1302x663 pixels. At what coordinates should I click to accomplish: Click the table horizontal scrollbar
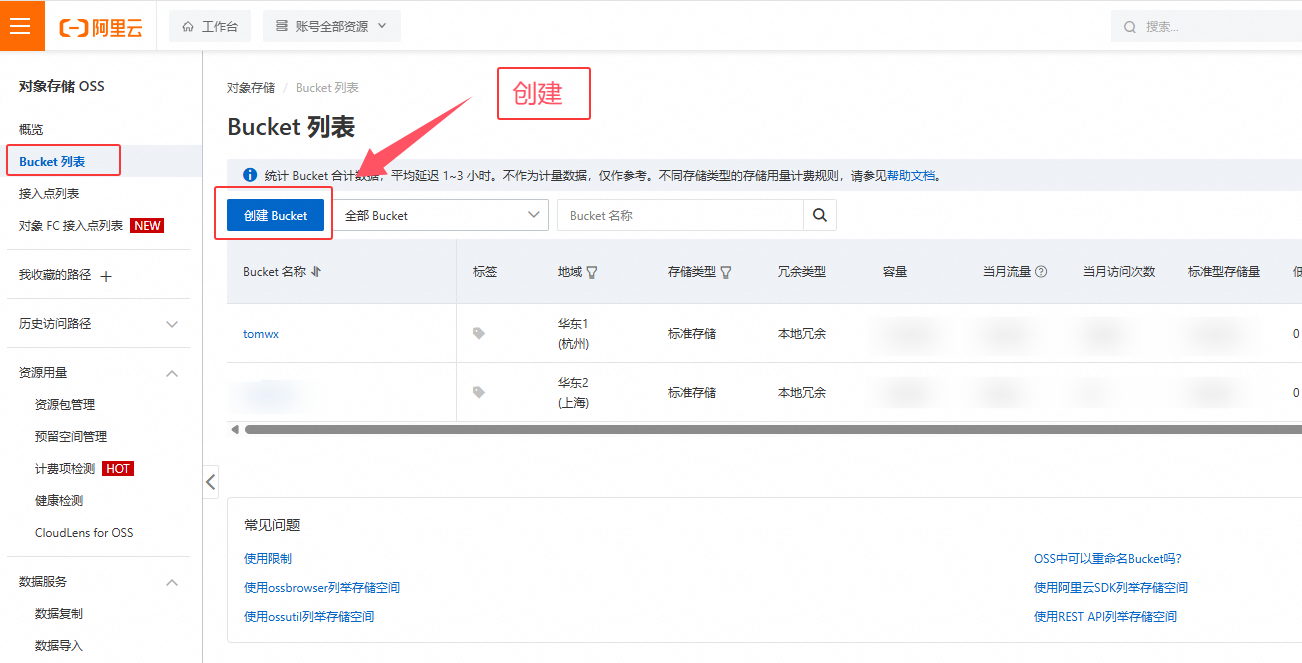pos(772,430)
